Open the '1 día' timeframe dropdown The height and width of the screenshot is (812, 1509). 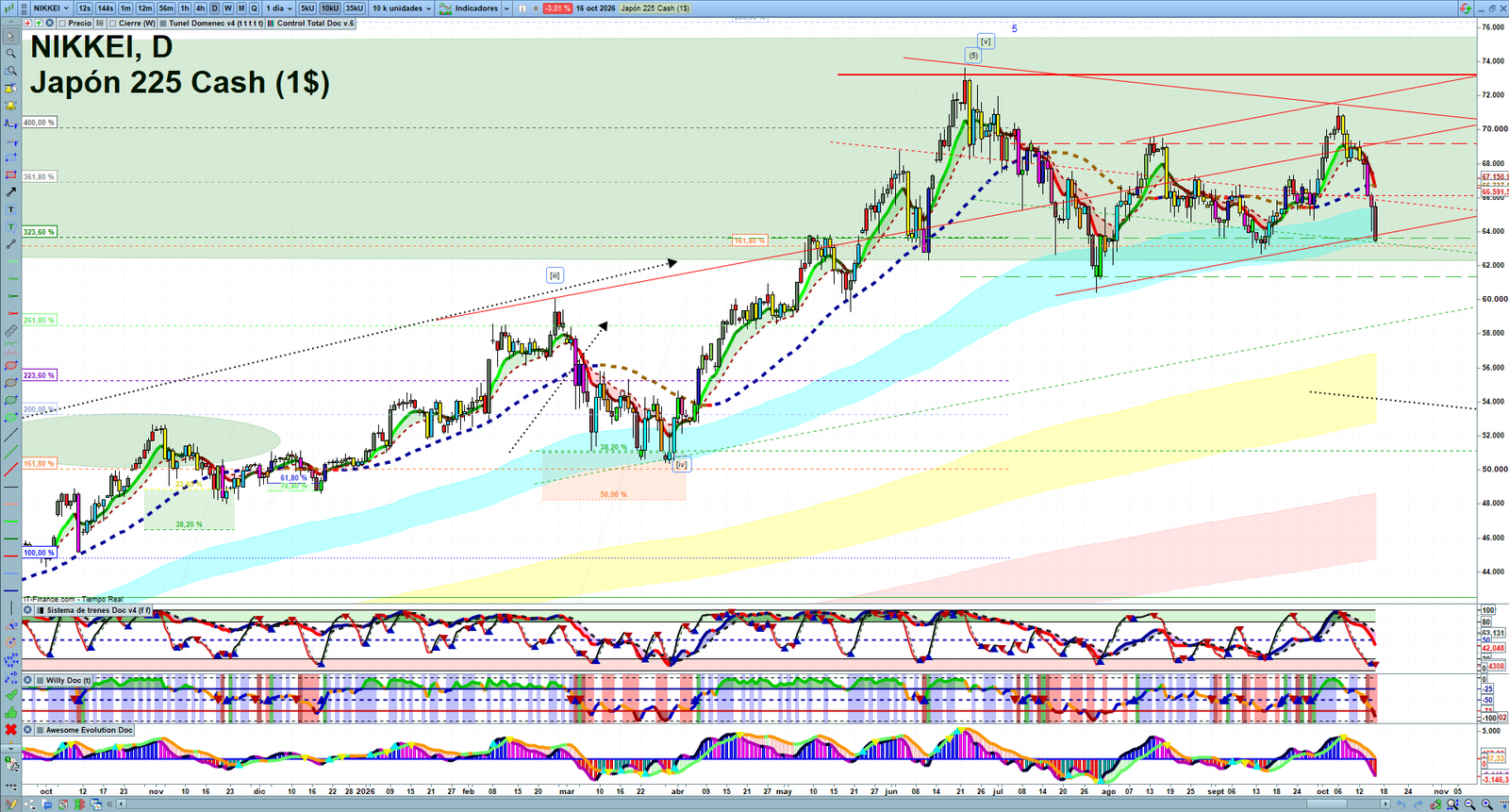click(x=279, y=8)
